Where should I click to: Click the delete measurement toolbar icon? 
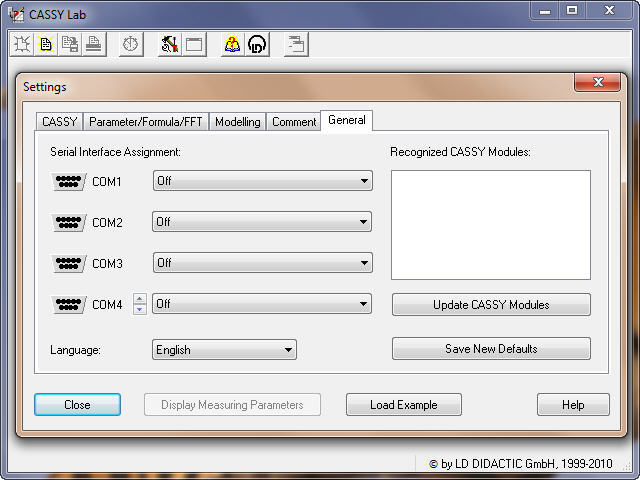tap(22, 44)
